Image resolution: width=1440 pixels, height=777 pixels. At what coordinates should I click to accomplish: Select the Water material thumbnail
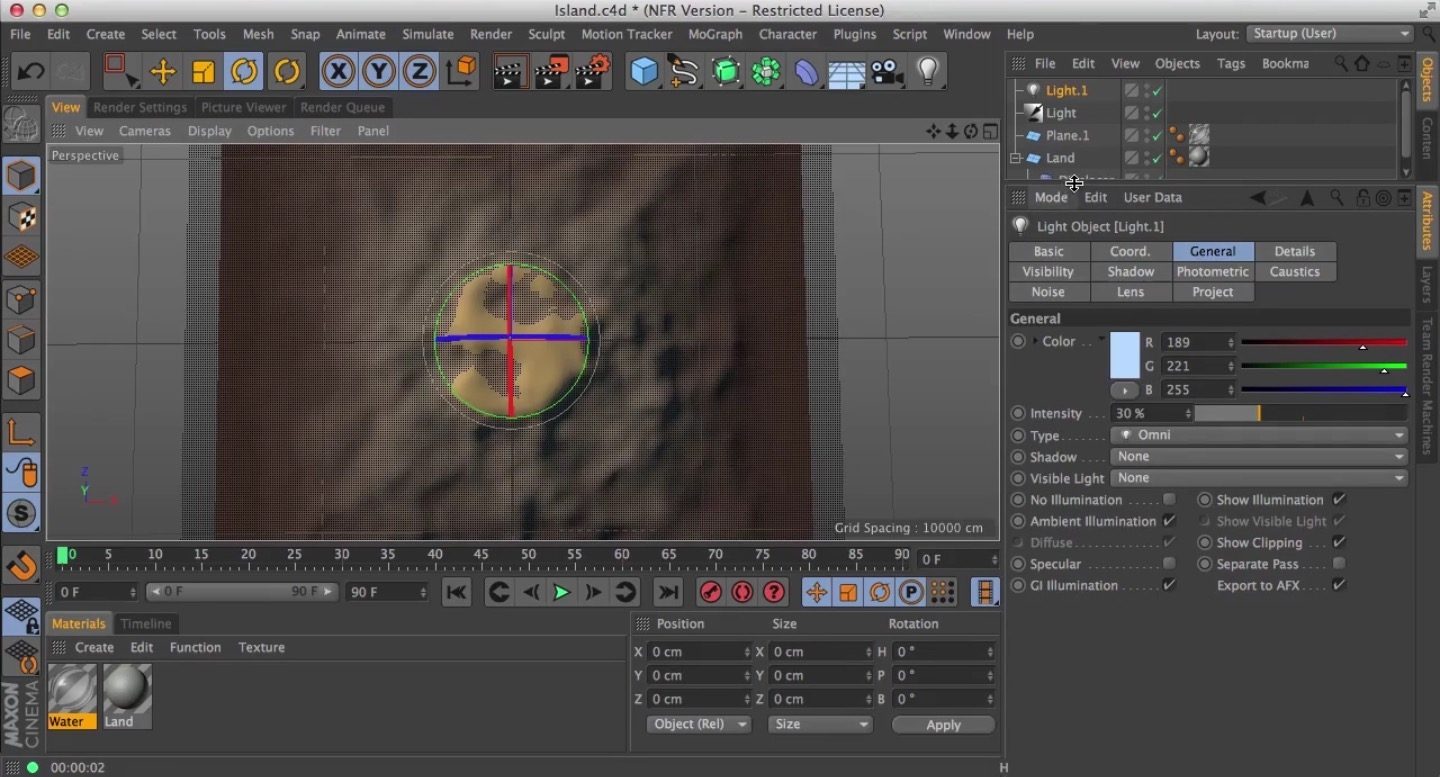click(73, 690)
